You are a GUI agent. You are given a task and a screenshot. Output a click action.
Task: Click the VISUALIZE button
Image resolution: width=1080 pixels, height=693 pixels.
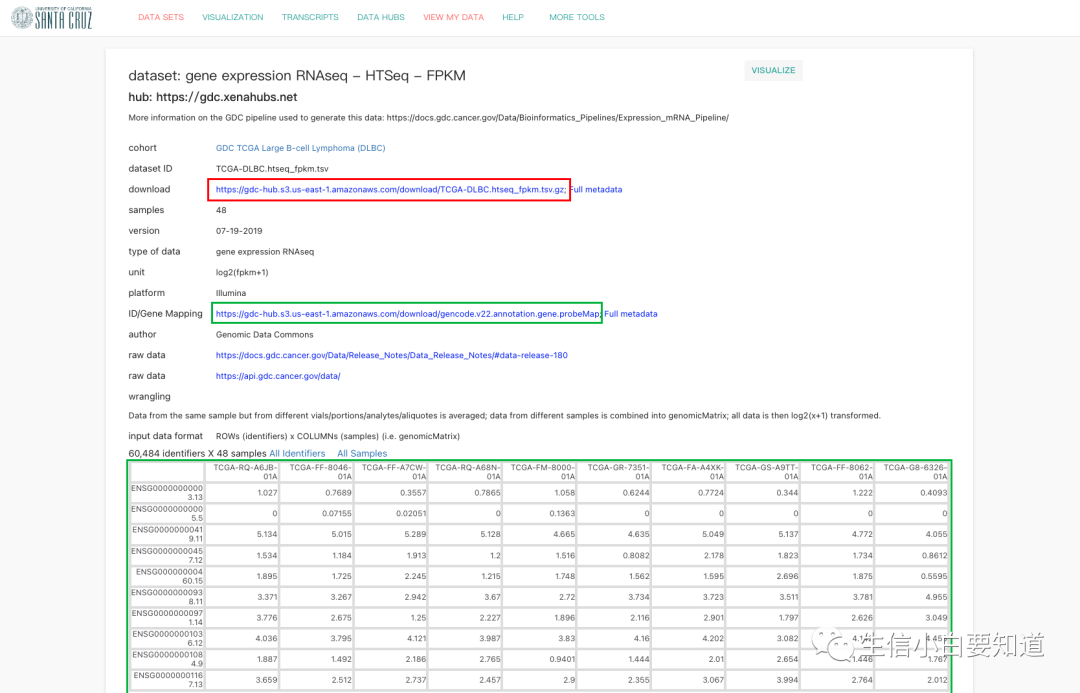[773, 70]
